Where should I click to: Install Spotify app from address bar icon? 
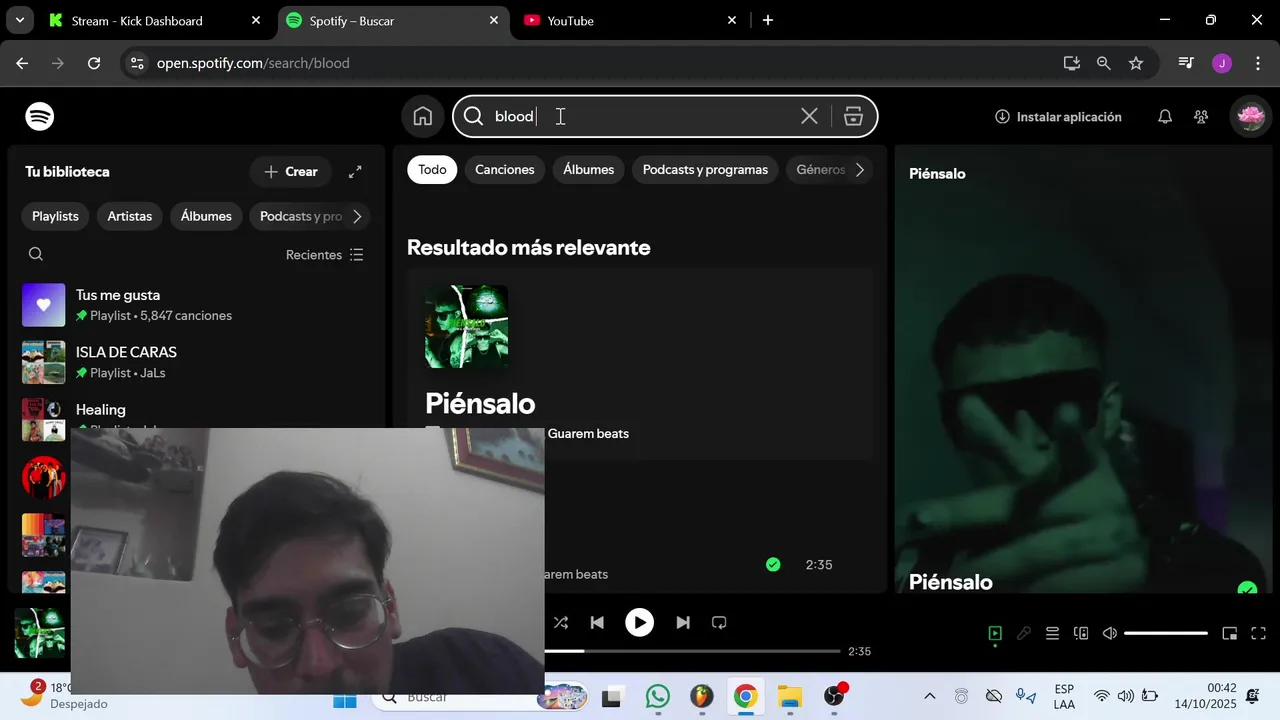tap(1072, 63)
